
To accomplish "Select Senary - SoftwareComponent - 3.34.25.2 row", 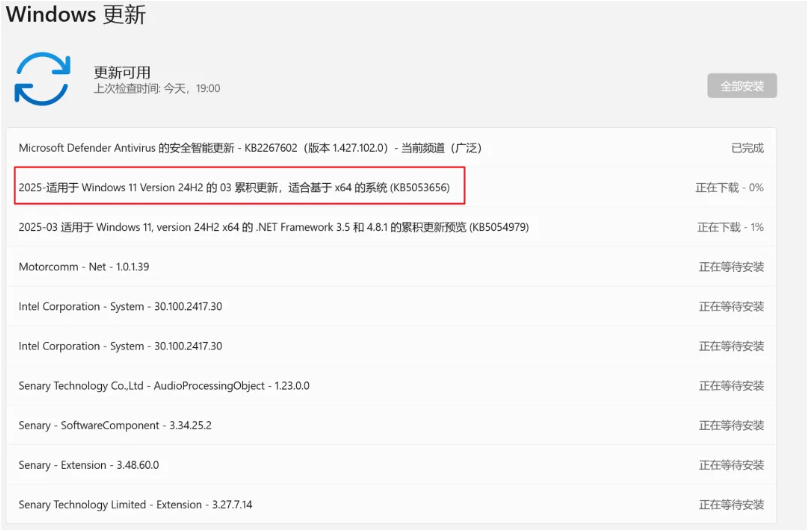I will [x=391, y=425].
